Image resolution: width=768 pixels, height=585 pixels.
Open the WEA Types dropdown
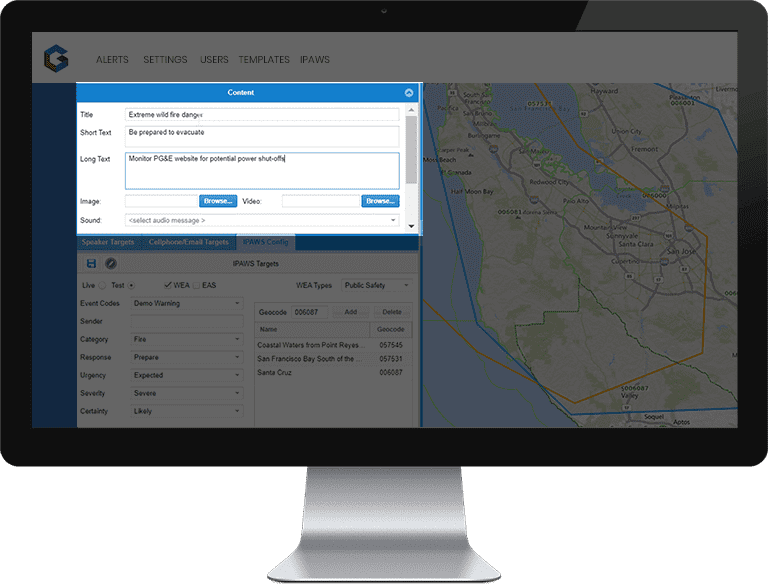click(x=376, y=285)
